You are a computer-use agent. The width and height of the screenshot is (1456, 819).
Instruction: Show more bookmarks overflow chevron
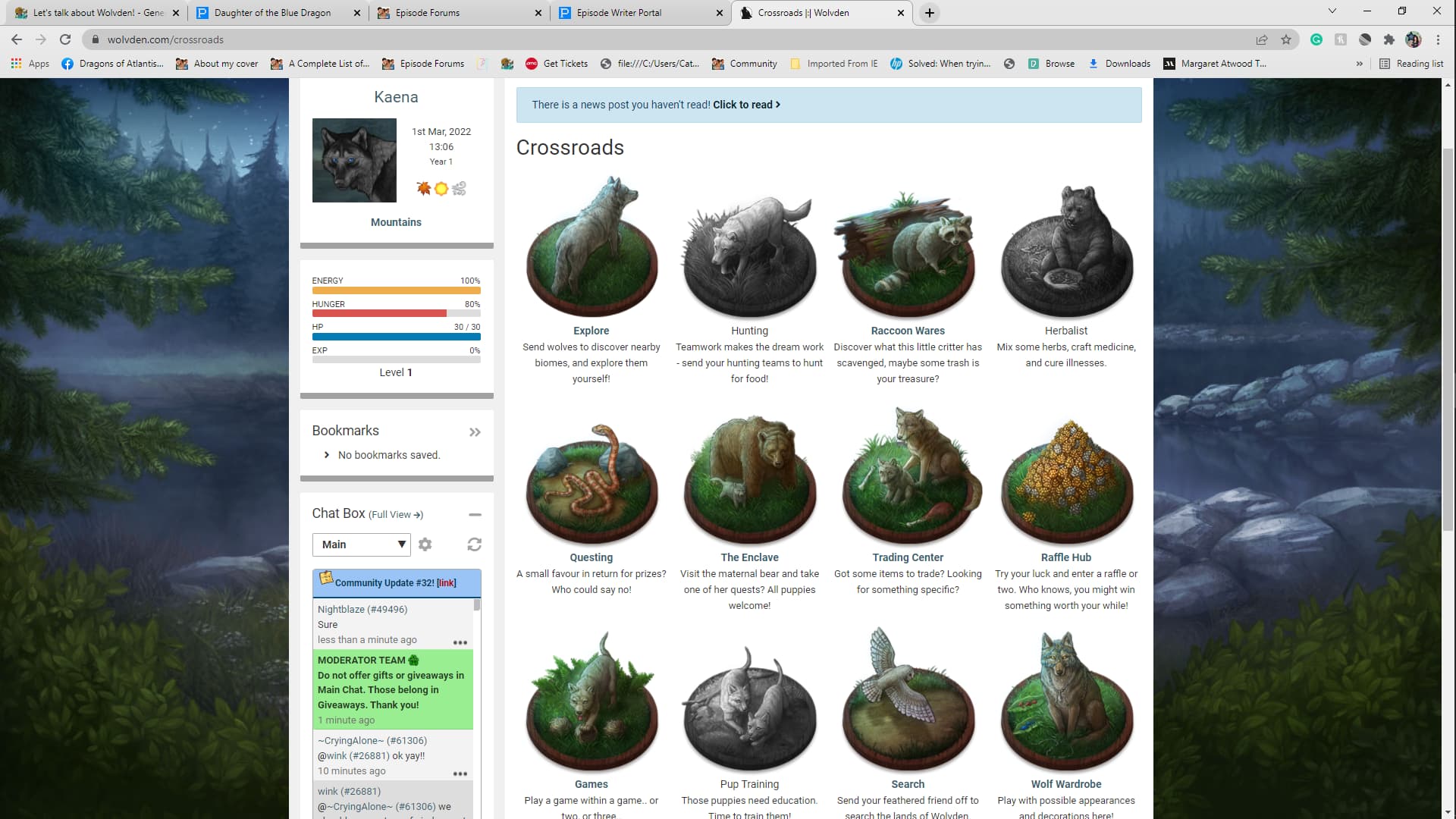[x=1359, y=64]
